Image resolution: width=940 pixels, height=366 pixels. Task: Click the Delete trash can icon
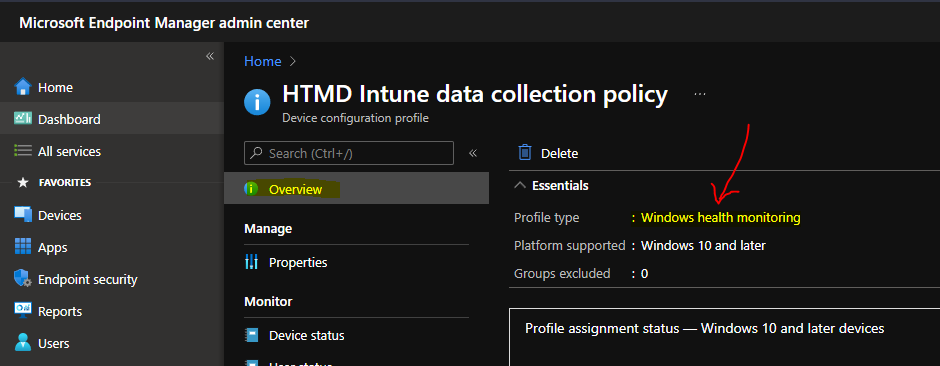525,152
